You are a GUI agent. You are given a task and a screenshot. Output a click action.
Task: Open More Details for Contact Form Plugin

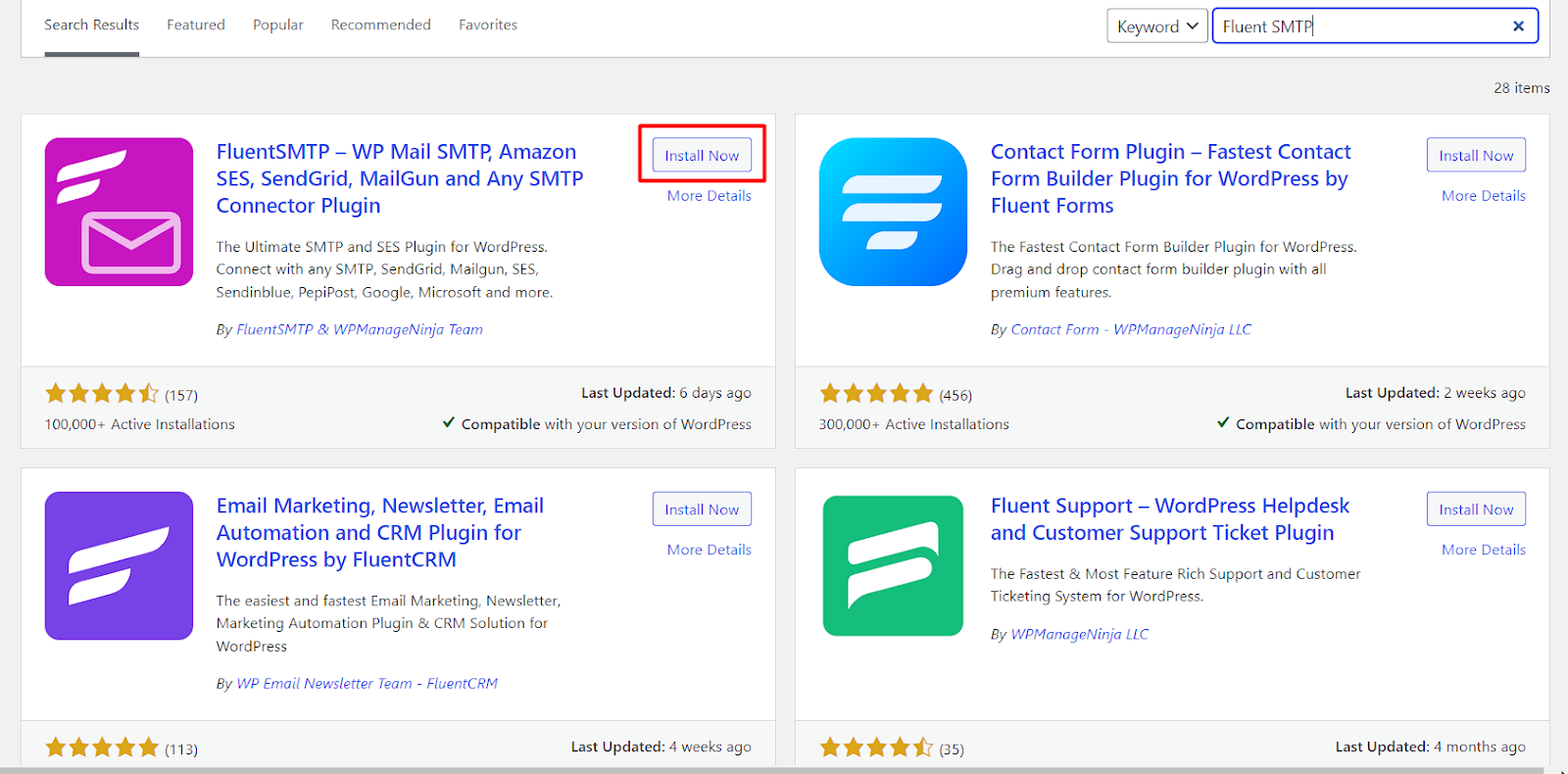point(1484,196)
